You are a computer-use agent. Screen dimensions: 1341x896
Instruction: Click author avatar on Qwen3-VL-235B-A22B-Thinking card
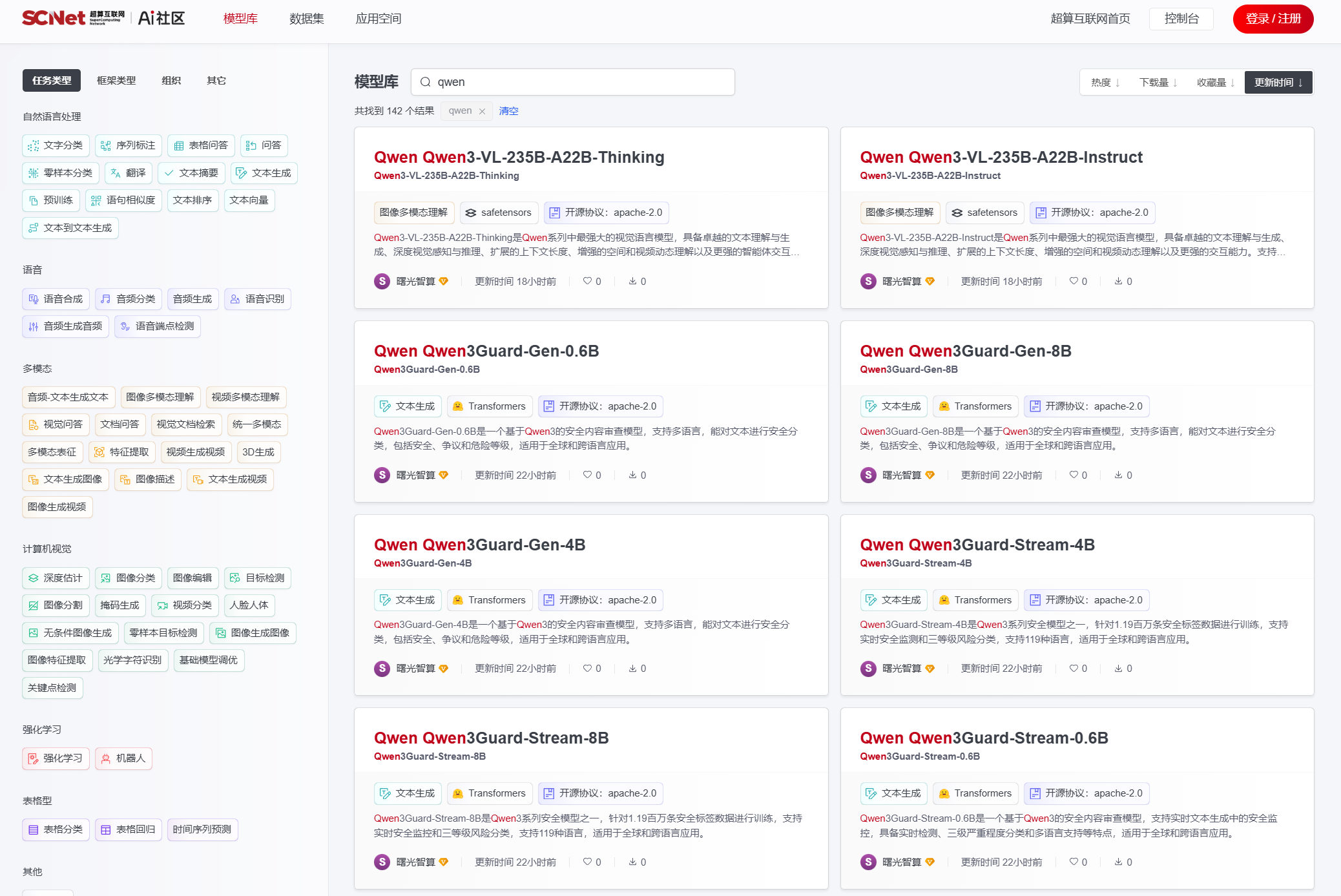382,281
